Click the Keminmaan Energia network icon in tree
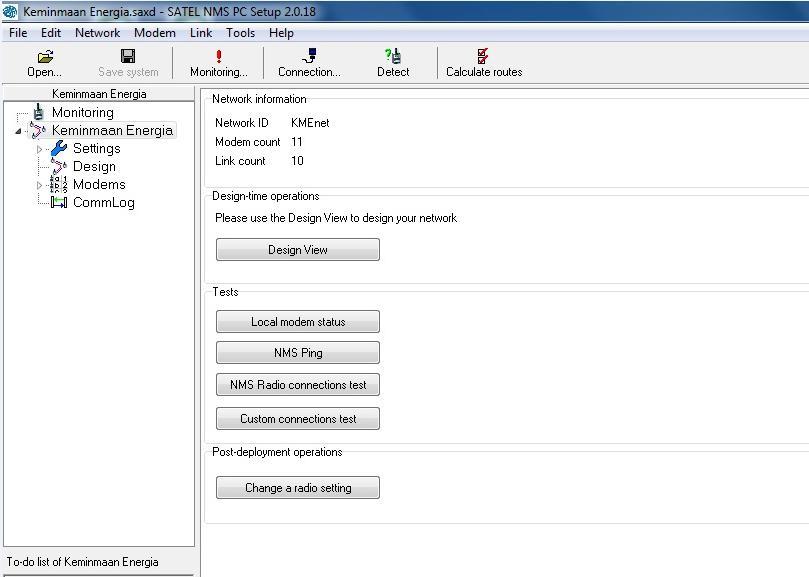Image resolution: width=809 pixels, height=577 pixels. (38, 130)
